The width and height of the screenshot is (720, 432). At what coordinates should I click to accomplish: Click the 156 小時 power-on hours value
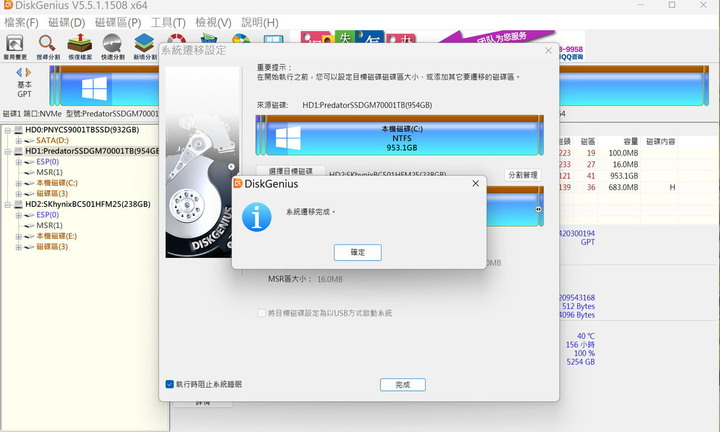click(x=580, y=345)
